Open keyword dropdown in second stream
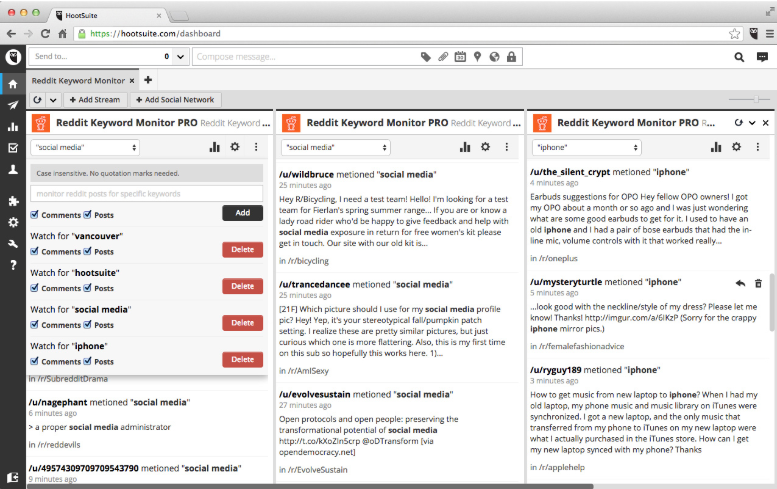This screenshot has width=777, height=489. (x=335, y=147)
